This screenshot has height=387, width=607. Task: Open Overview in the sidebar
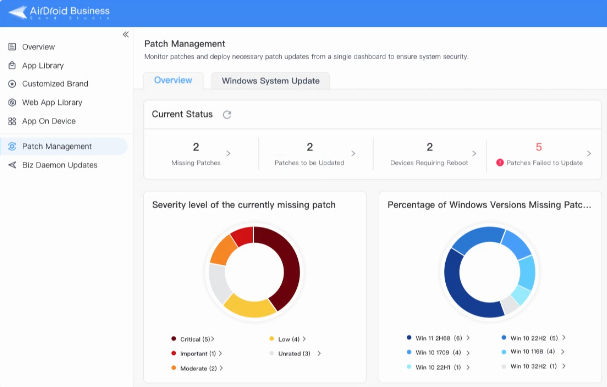(39, 47)
